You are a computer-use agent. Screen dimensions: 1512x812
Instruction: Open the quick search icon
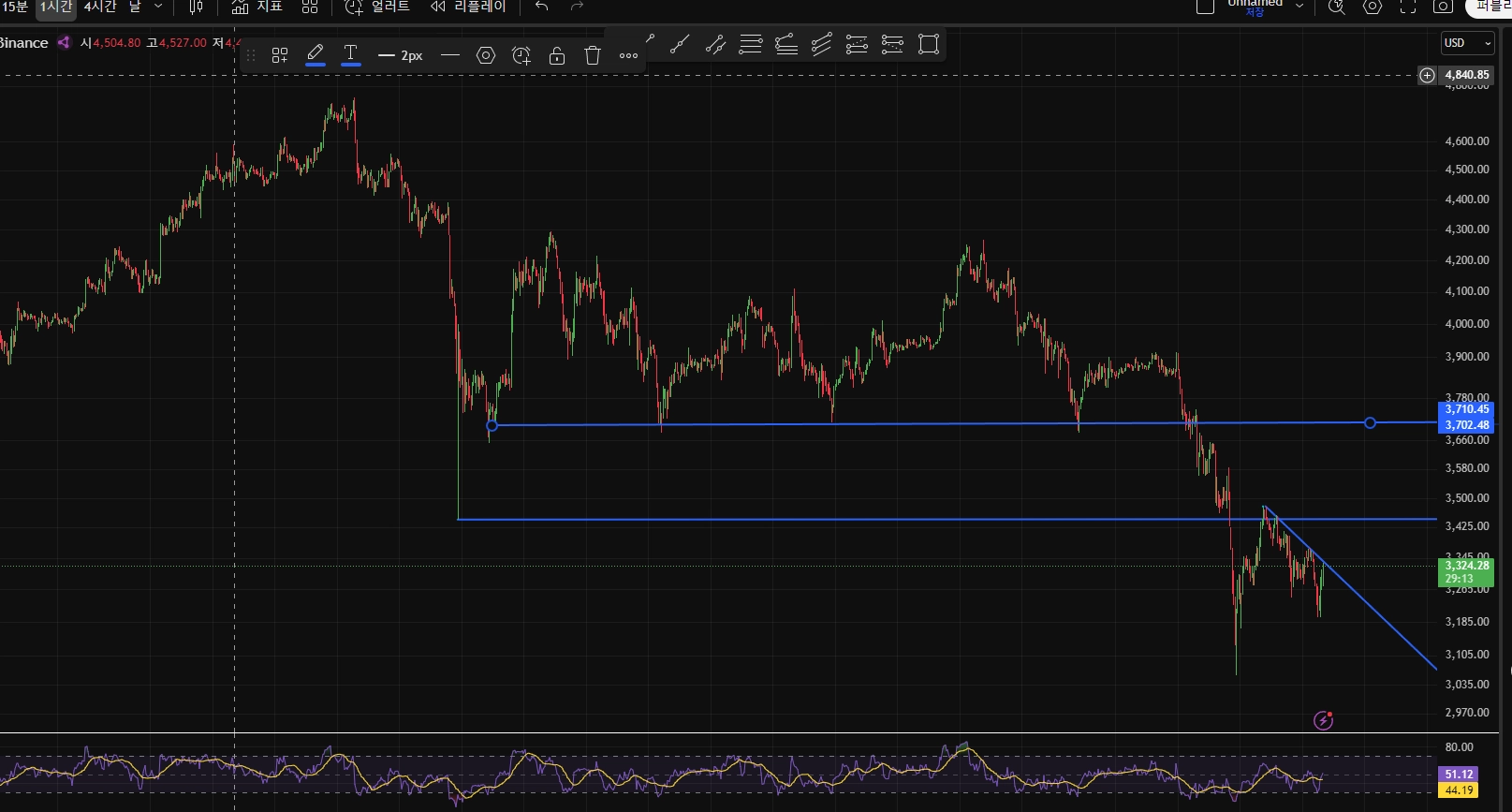click(x=1337, y=7)
